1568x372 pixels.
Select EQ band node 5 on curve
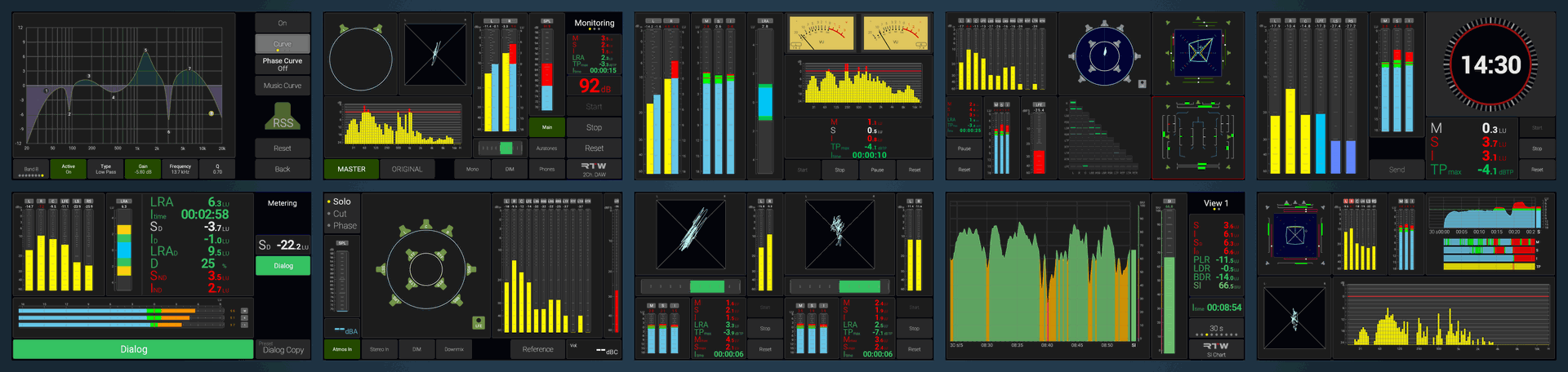(x=145, y=51)
